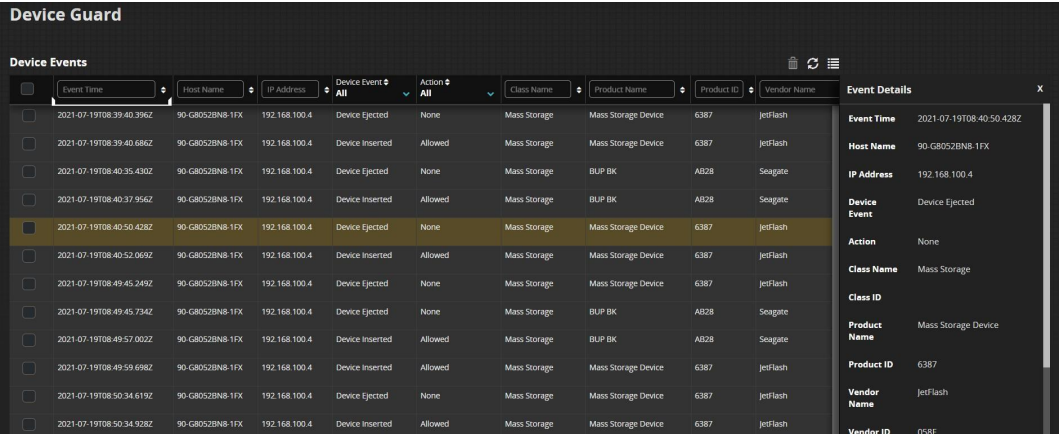This screenshot has width=1060, height=437.
Task: Sort by Action header arrows
Action: [446, 82]
